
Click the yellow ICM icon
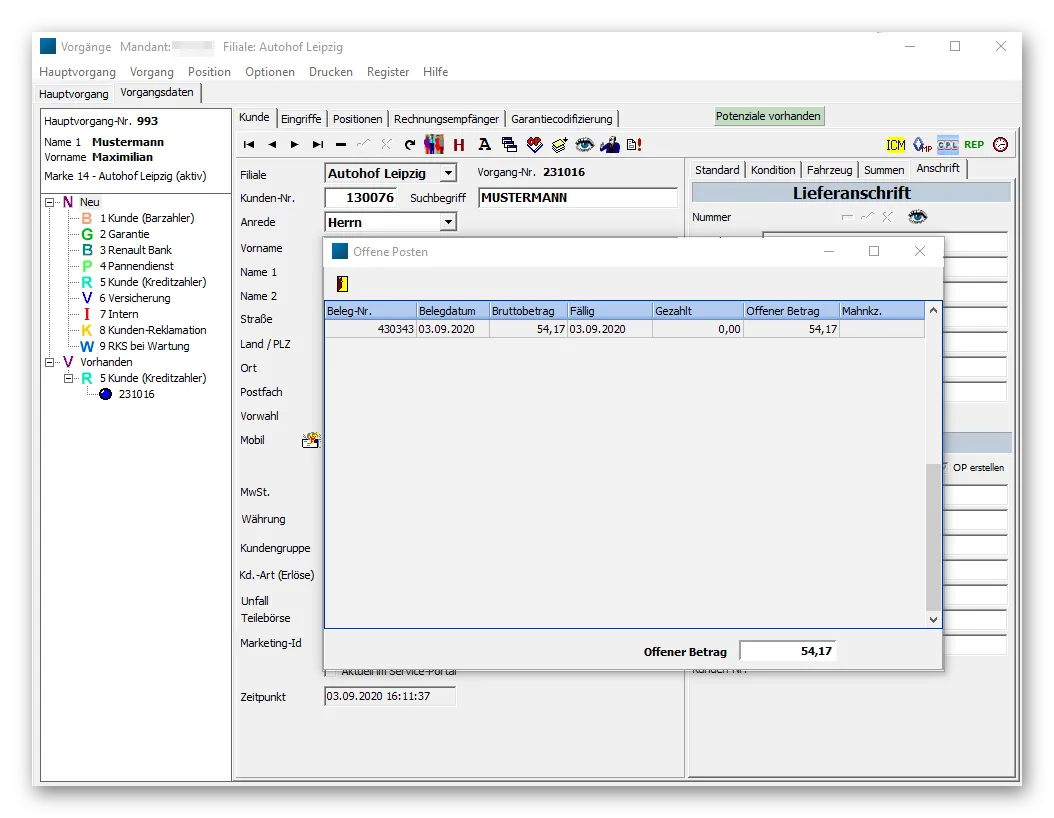(895, 145)
